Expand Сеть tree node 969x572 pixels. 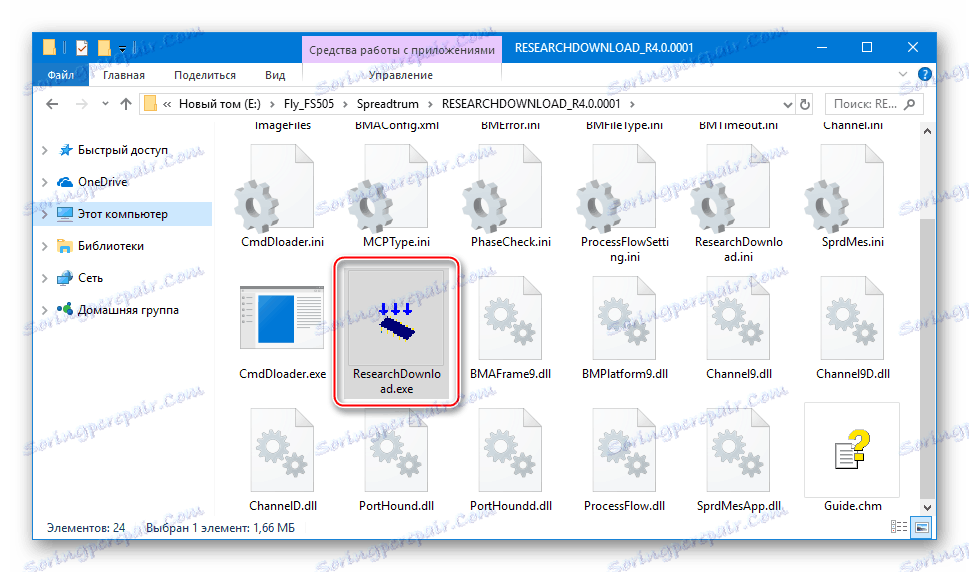tap(44, 279)
